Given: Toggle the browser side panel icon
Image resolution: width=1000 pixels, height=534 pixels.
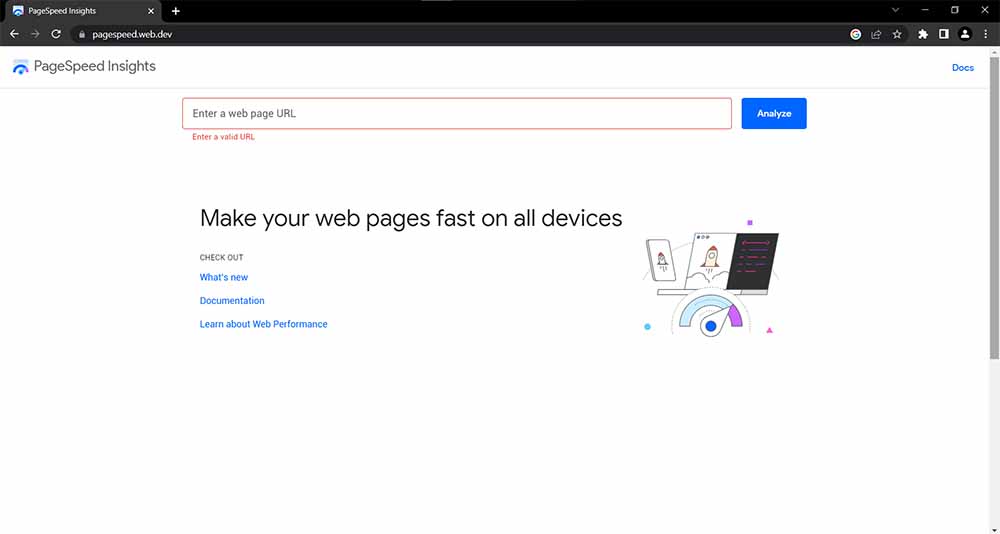Looking at the screenshot, I should [944, 34].
